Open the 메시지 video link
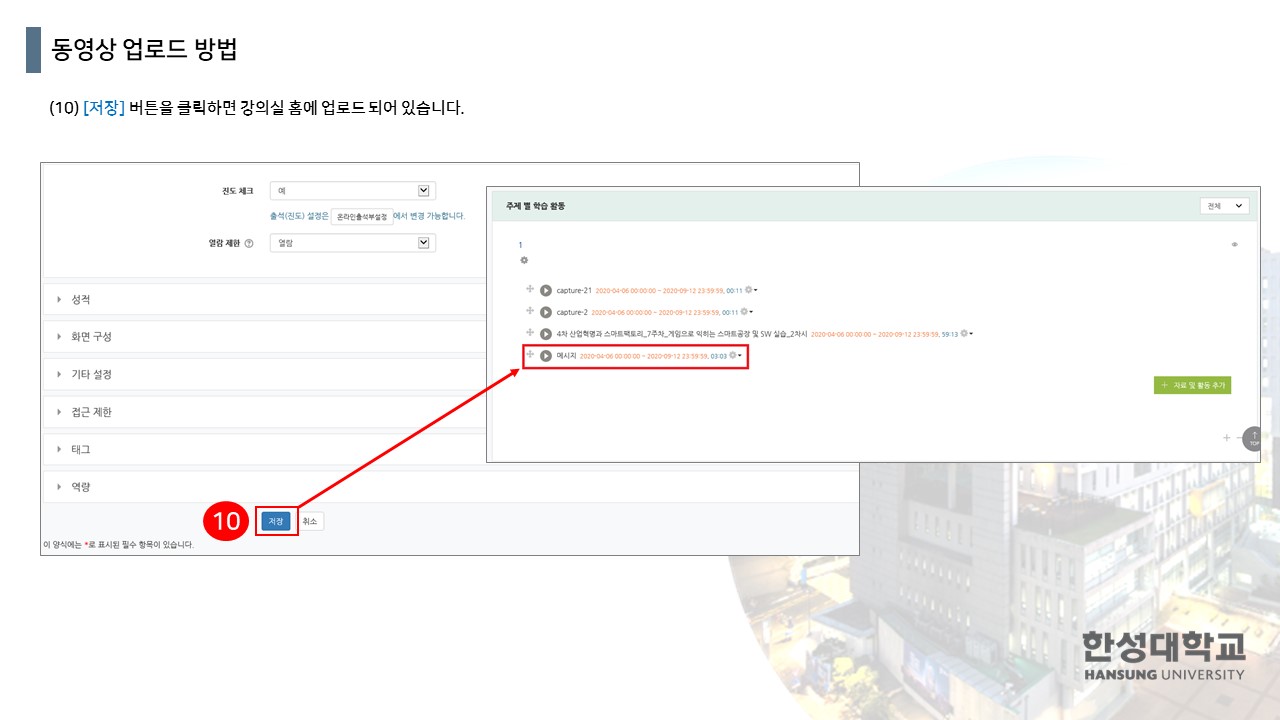This screenshot has width=1280, height=720. click(x=566, y=355)
